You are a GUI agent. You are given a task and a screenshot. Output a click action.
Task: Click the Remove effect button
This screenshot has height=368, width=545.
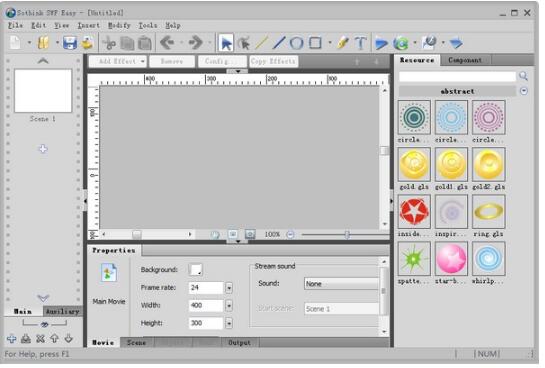click(172, 61)
